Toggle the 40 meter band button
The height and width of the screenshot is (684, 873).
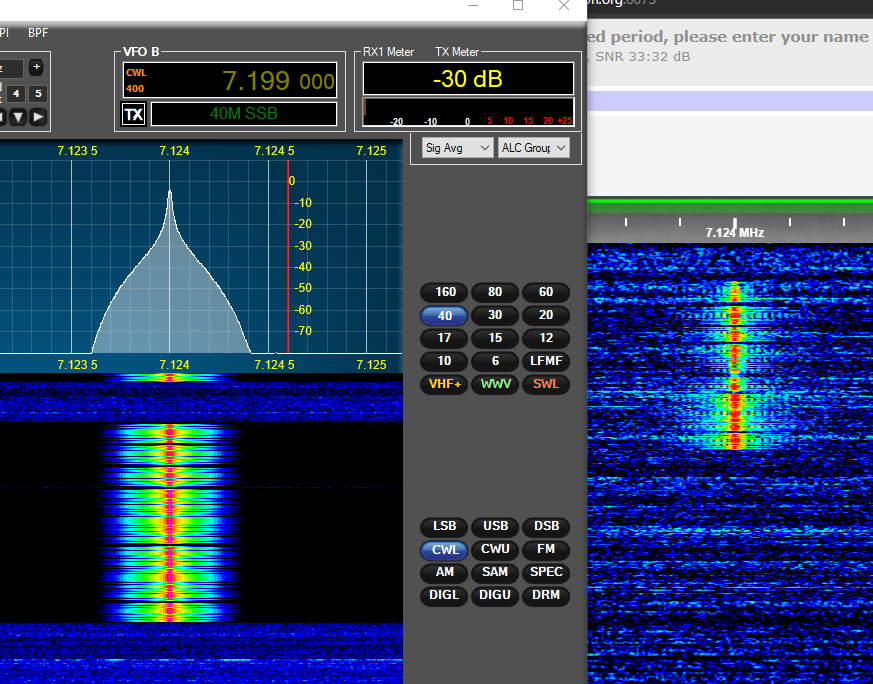pyautogui.click(x=444, y=315)
